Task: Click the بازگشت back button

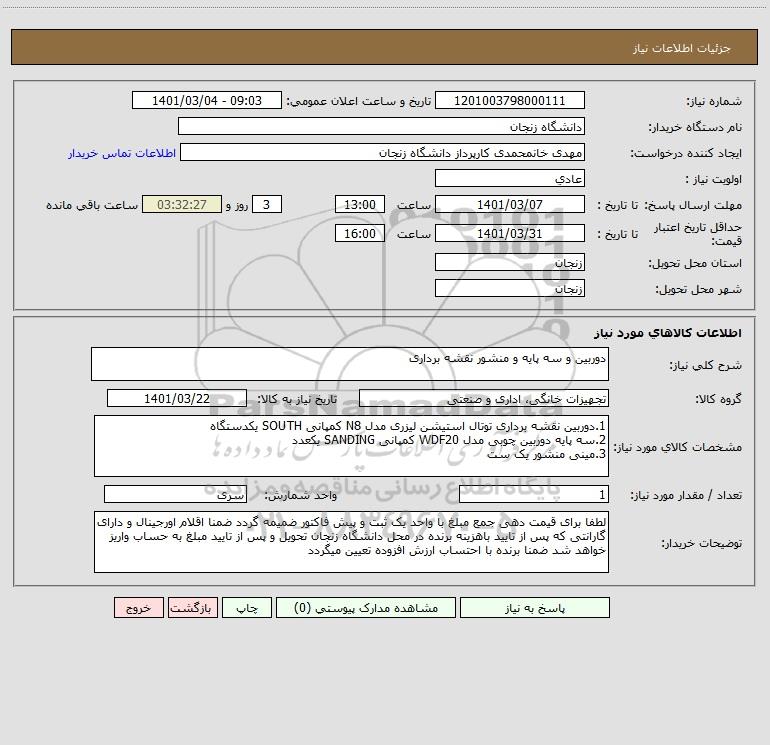Action: [192, 607]
